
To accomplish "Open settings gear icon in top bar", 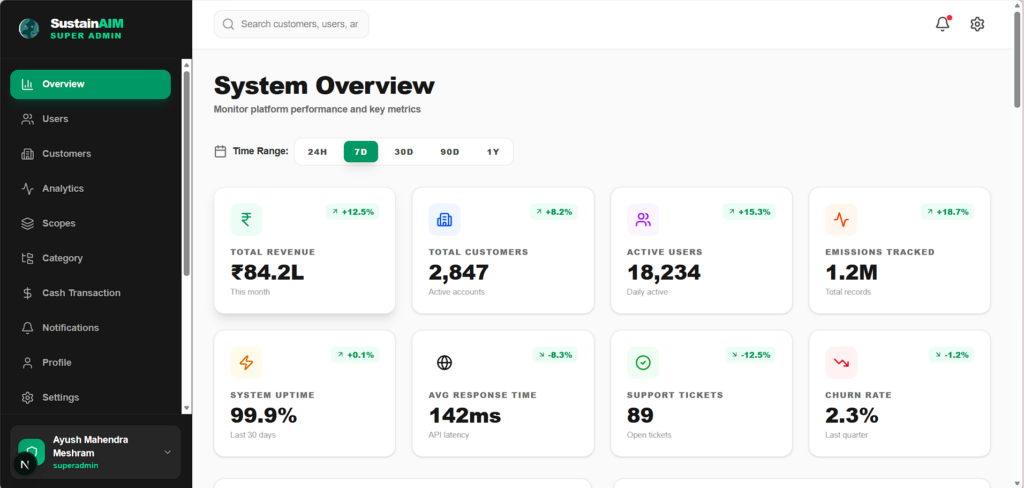I will [977, 24].
